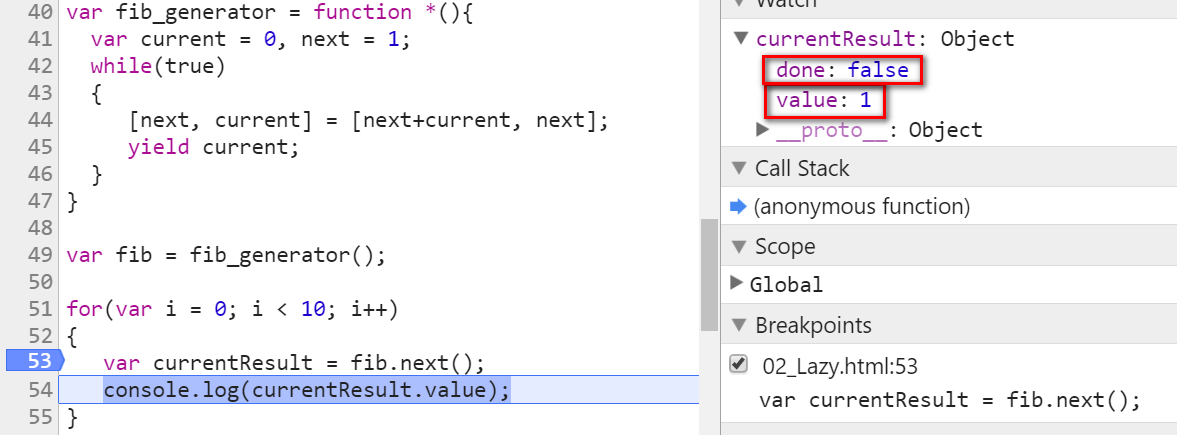1177x435 pixels.
Task: Click line number 51 in the gutter
Action: [41, 308]
